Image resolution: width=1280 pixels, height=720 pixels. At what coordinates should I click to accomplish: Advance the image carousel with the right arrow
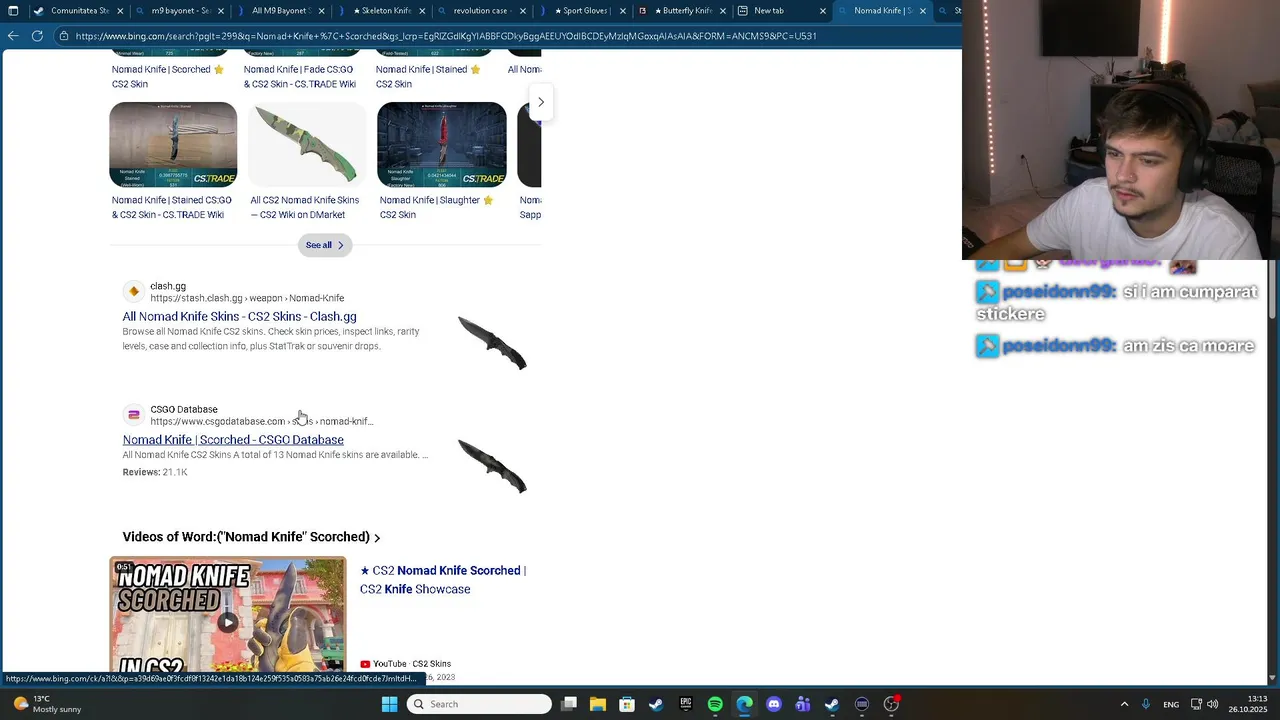[x=541, y=102]
